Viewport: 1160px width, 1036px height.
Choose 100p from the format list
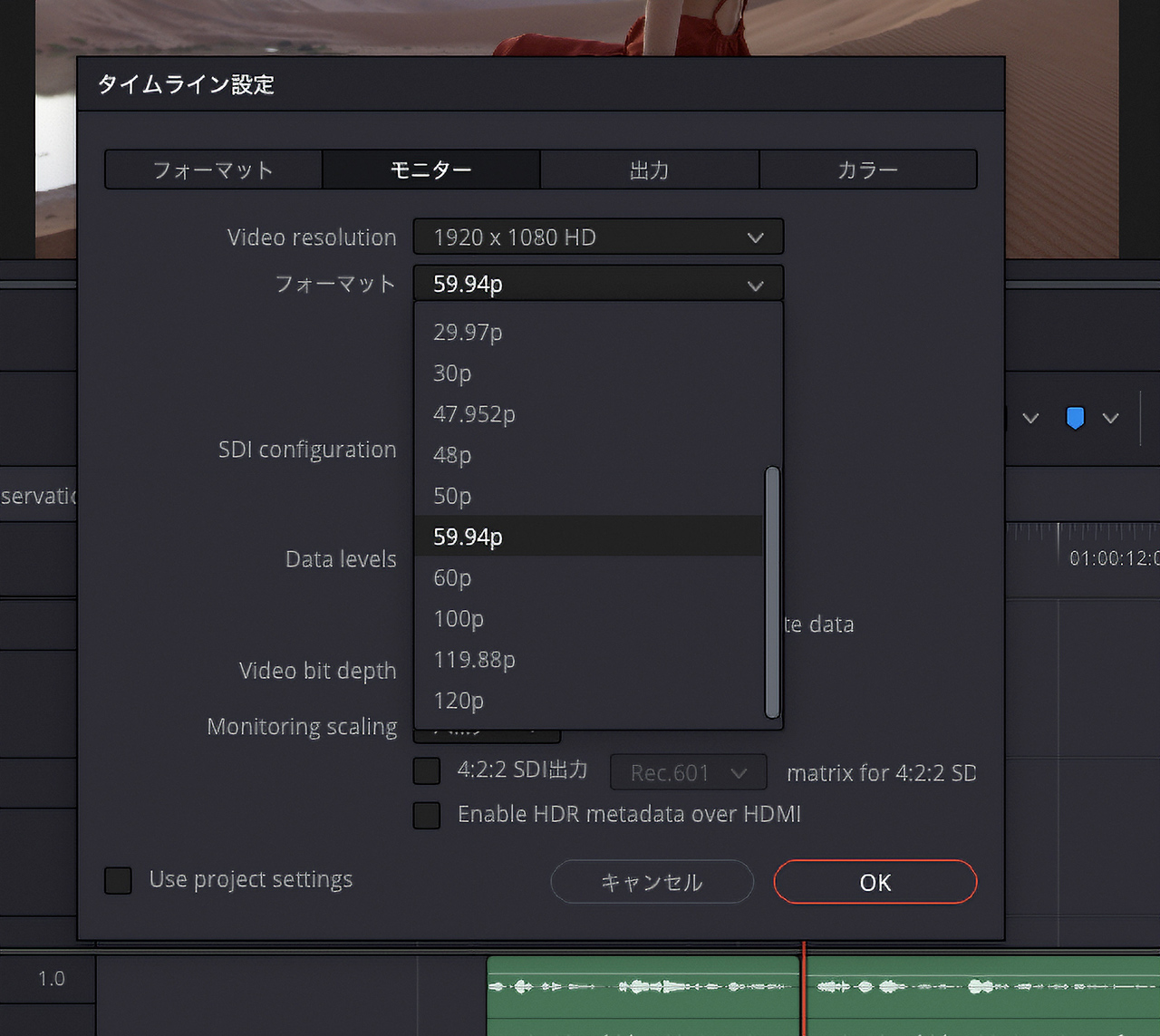coord(459,619)
